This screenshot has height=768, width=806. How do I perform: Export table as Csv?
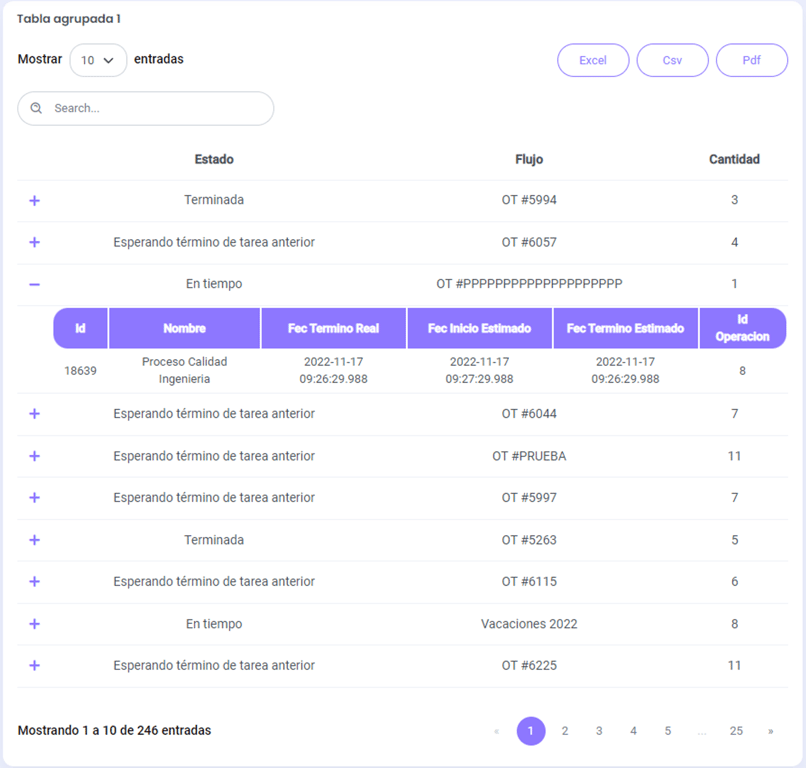click(x=672, y=60)
